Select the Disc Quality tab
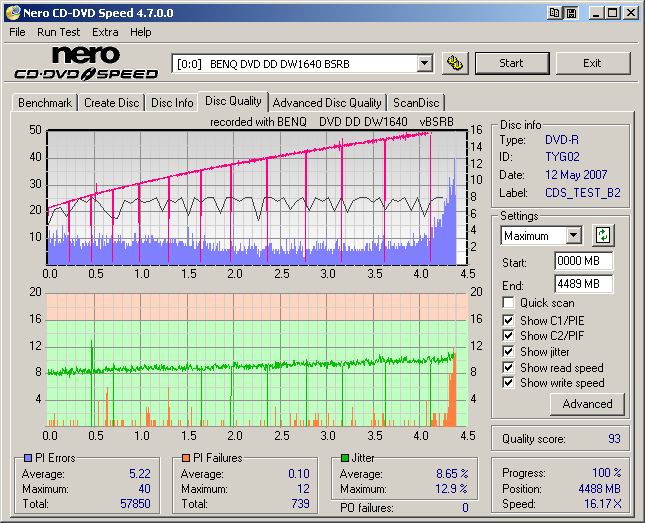645x523 pixels. (233, 101)
